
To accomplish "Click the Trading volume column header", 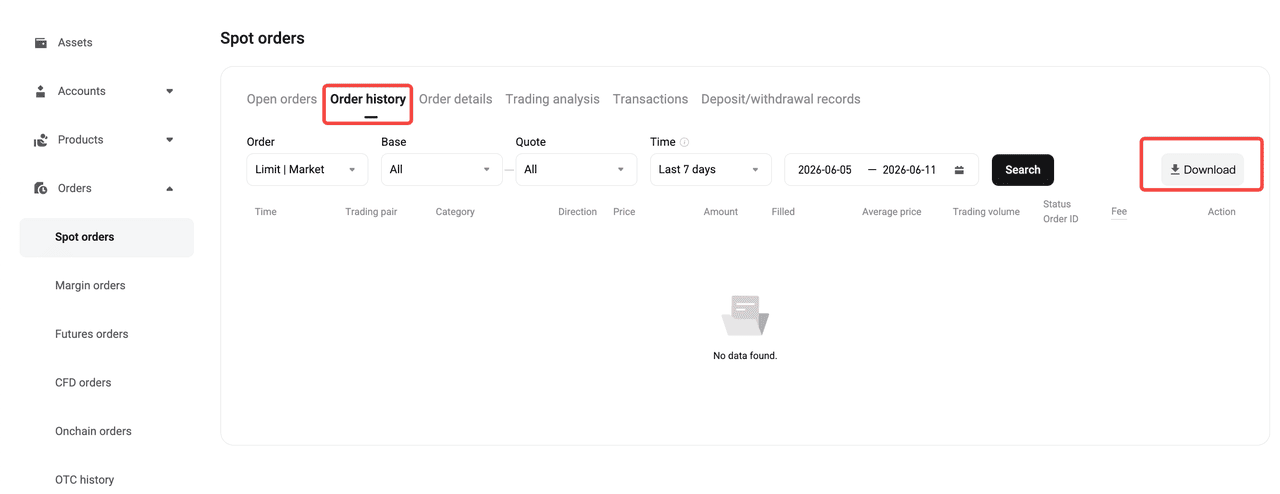I will 986,212.
